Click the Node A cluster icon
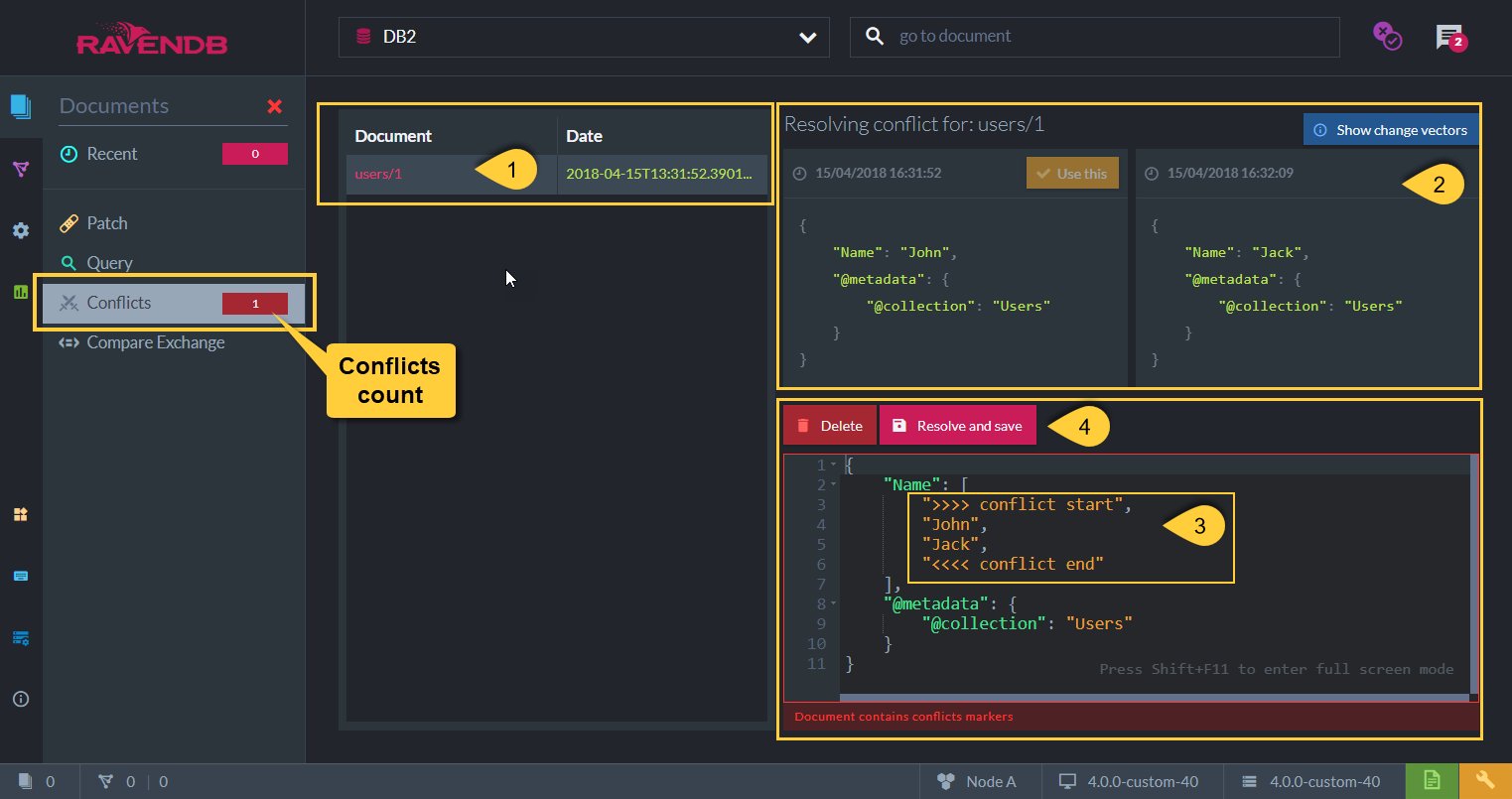This screenshot has height=799, width=1512. (x=946, y=781)
